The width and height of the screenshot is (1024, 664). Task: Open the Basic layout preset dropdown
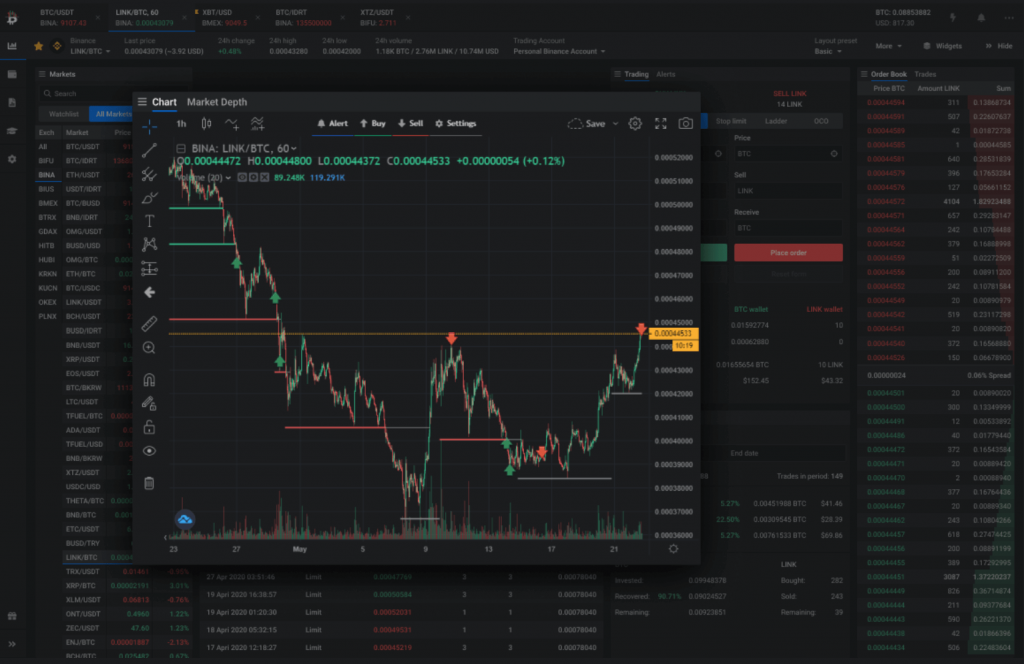pos(827,52)
